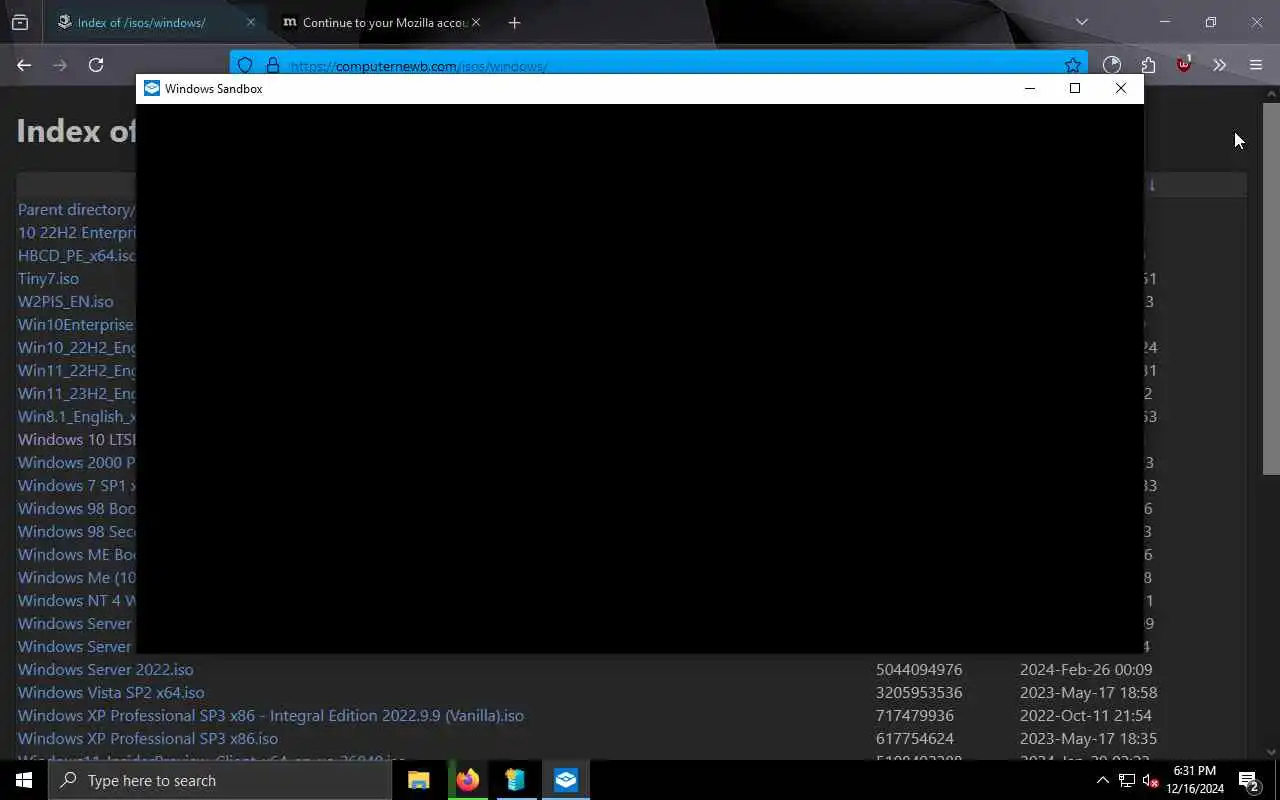This screenshot has width=1280, height=800.
Task: Select date 2023-May-17 18:35
Action: (x=1088, y=738)
